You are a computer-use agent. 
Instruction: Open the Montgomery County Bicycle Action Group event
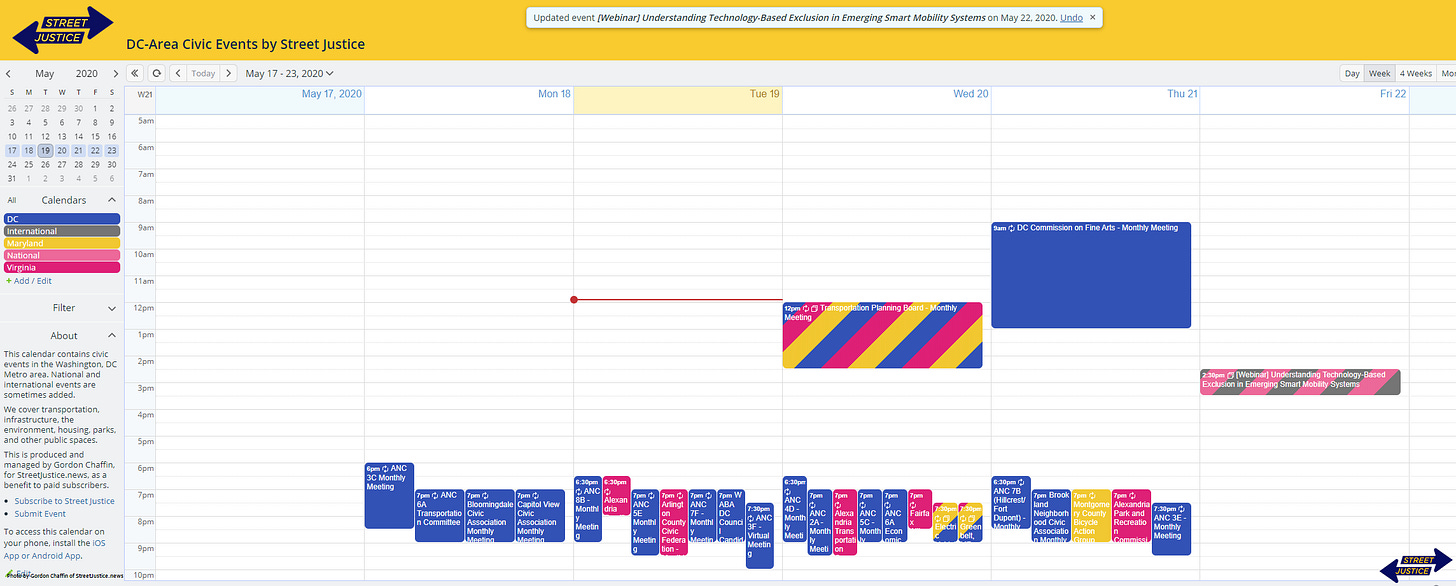click(x=1091, y=516)
